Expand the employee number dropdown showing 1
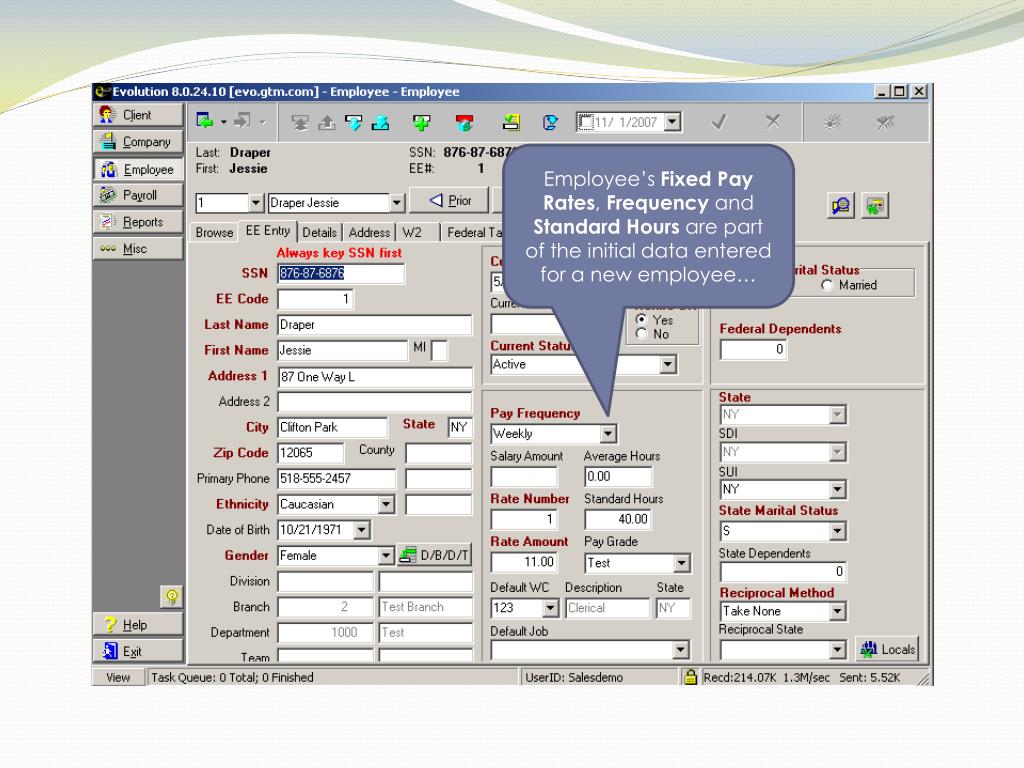 coord(255,203)
